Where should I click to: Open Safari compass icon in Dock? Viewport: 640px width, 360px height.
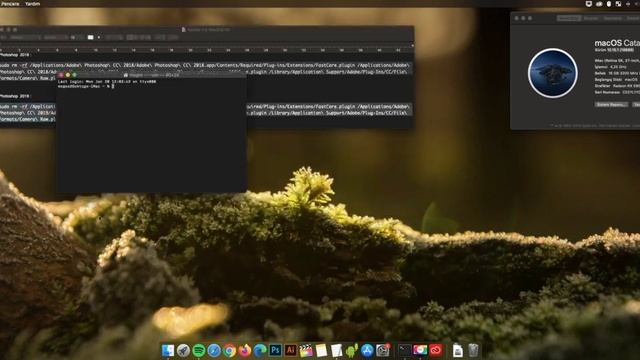pos(214,350)
